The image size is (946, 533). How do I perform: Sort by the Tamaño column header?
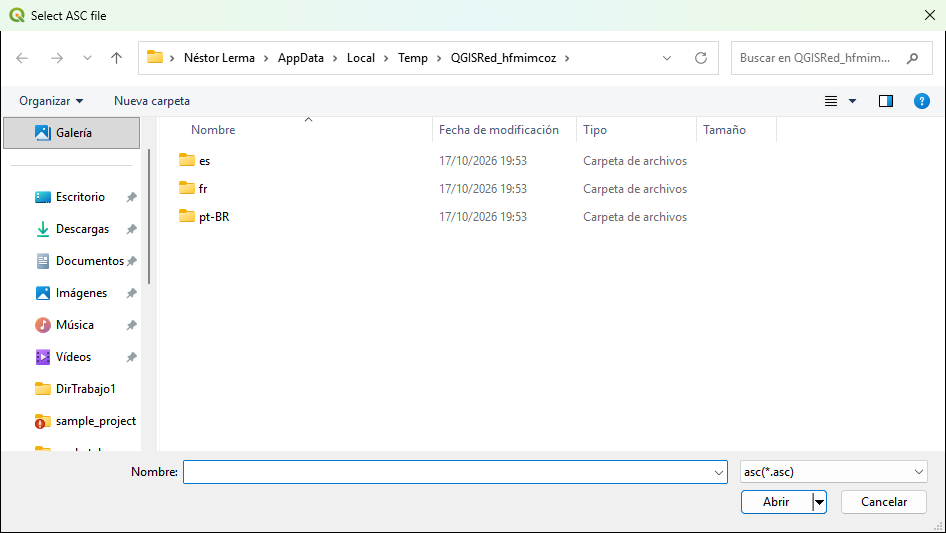tap(725, 130)
